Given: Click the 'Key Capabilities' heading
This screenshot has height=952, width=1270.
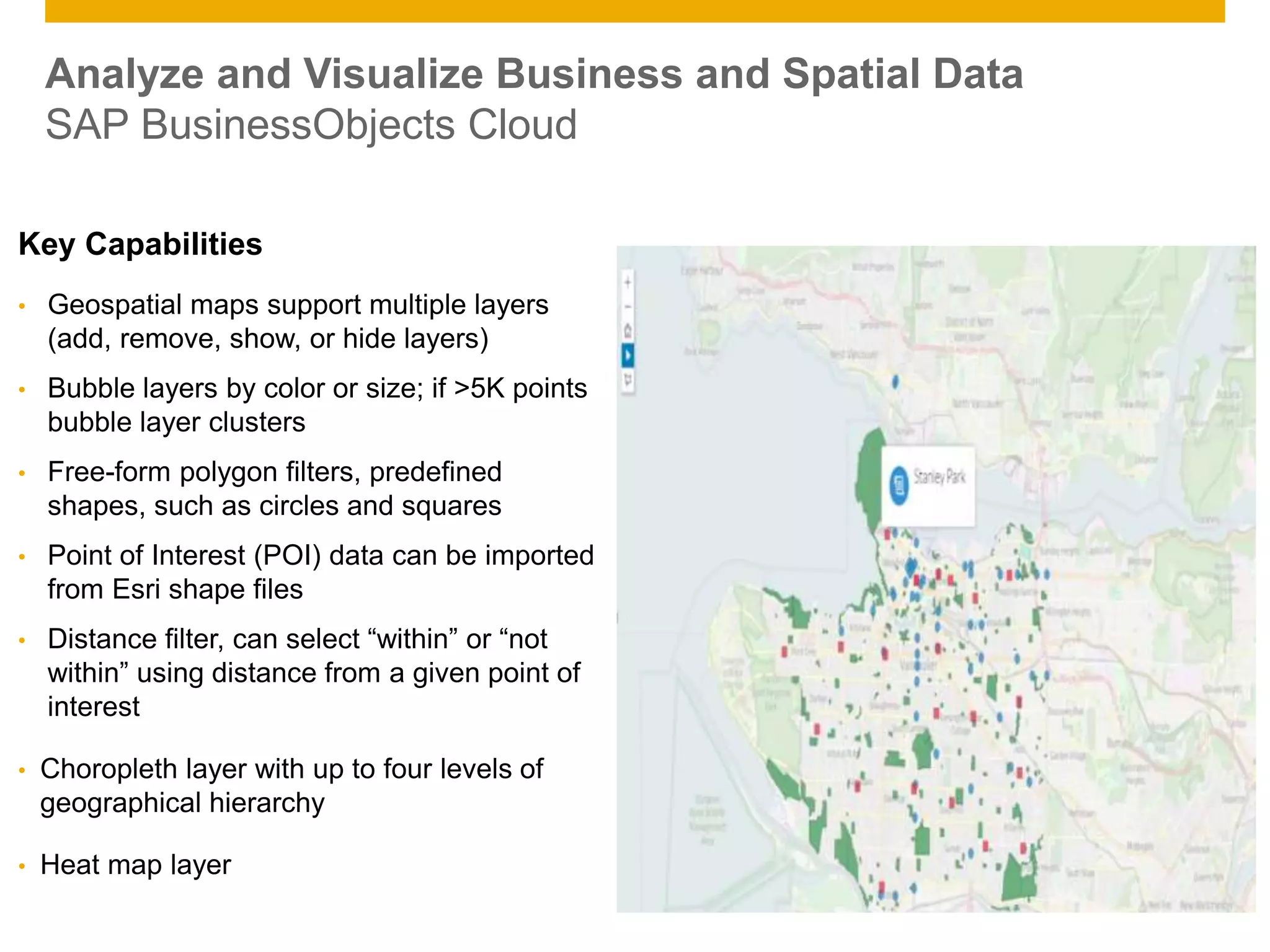Looking at the screenshot, I should 141,244.
